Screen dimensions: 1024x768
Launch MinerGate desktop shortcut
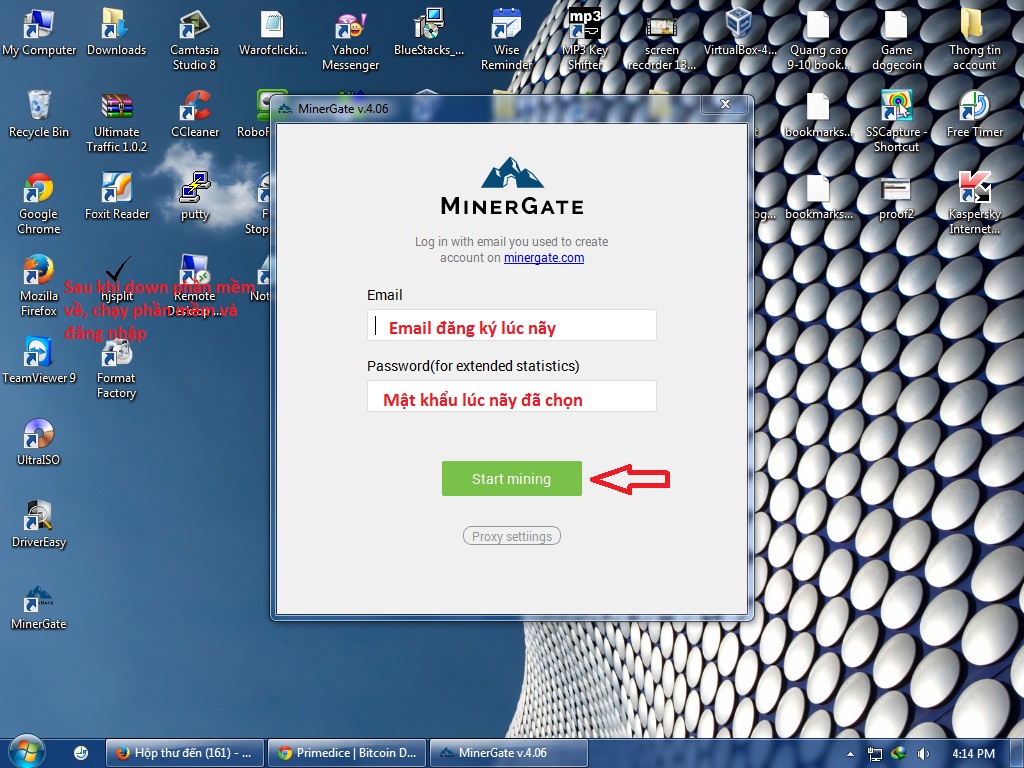click(x=39, y=607)
